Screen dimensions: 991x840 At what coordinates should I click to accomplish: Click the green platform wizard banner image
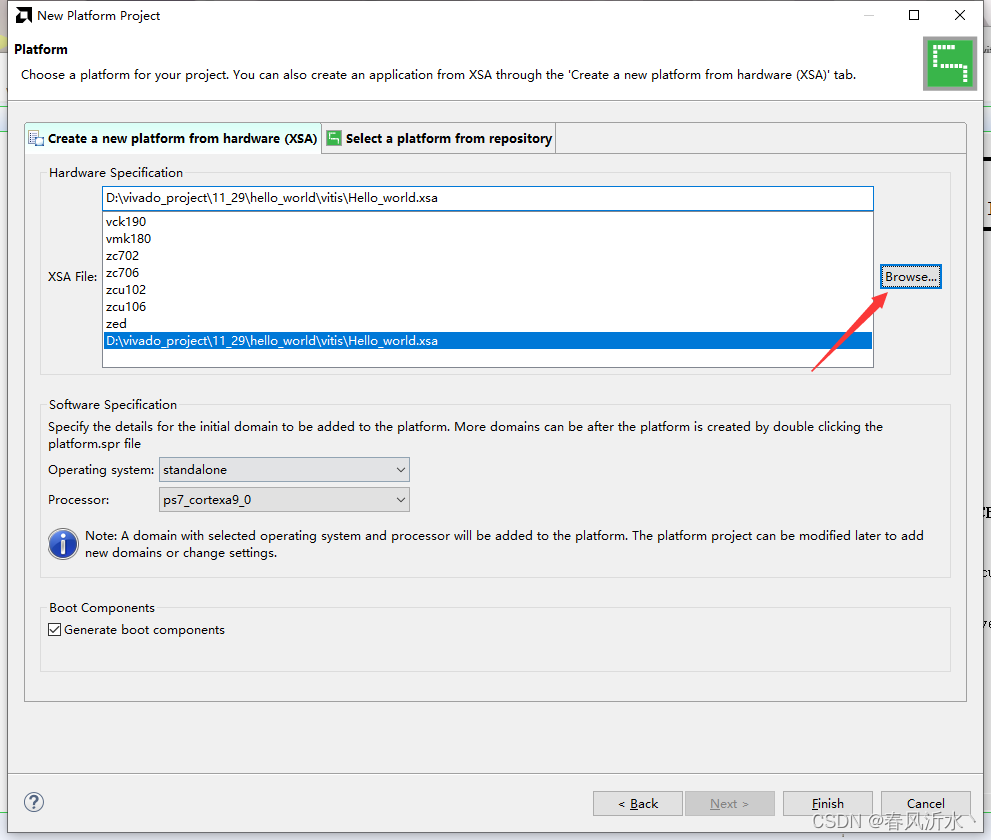click(950, 64)
